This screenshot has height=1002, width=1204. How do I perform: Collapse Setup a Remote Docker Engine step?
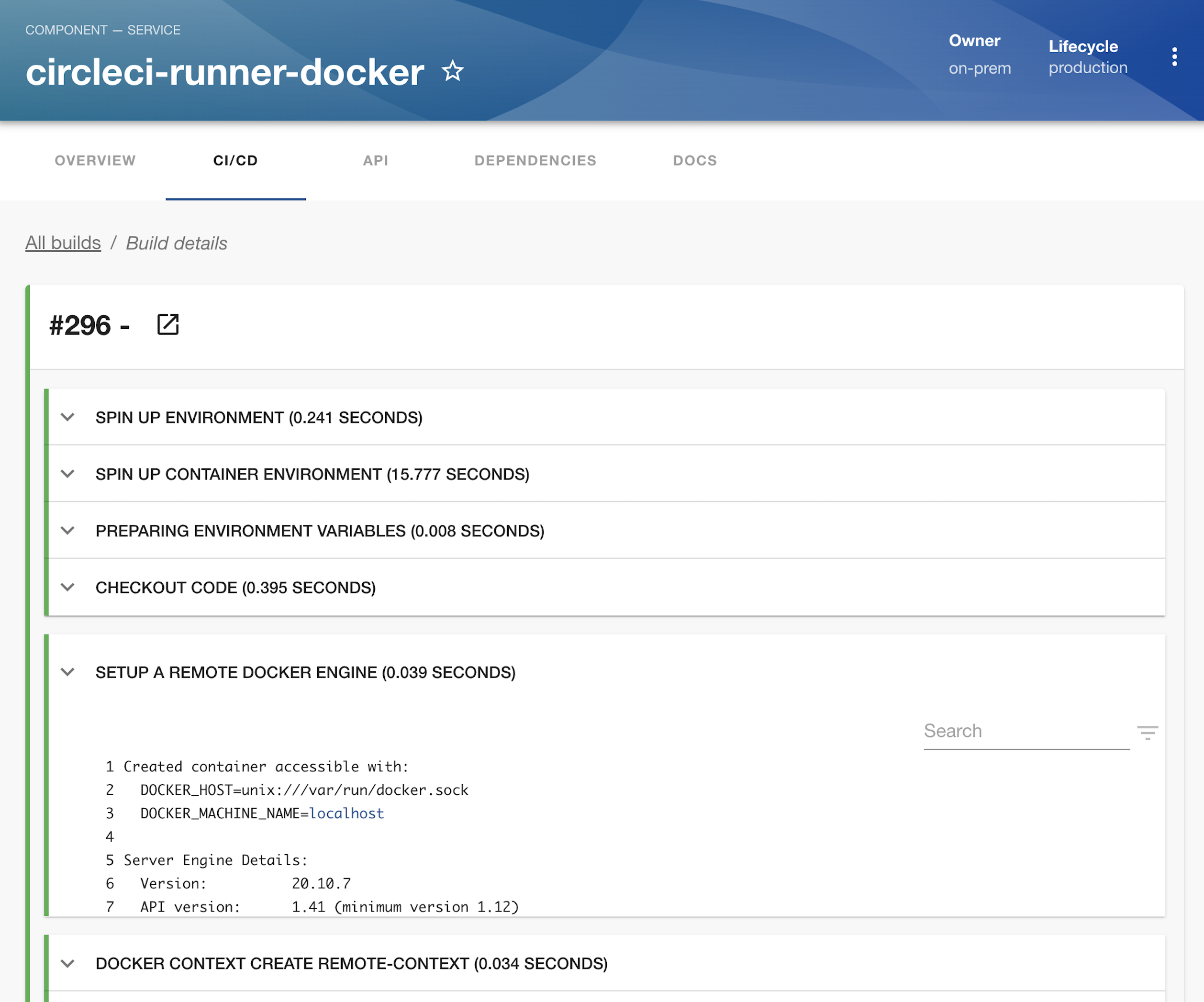67,672
